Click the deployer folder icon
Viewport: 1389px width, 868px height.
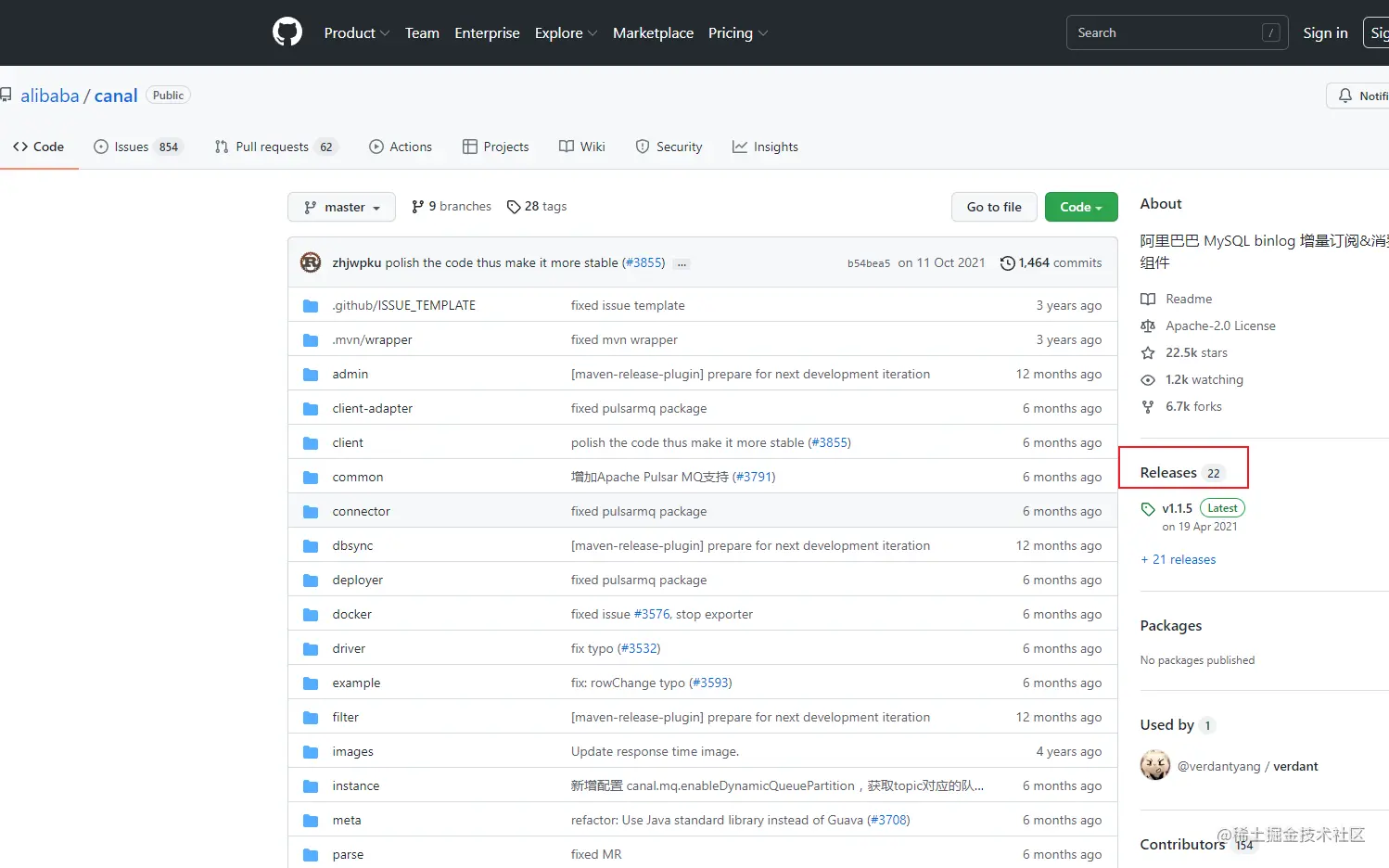(x=311, y=581)
